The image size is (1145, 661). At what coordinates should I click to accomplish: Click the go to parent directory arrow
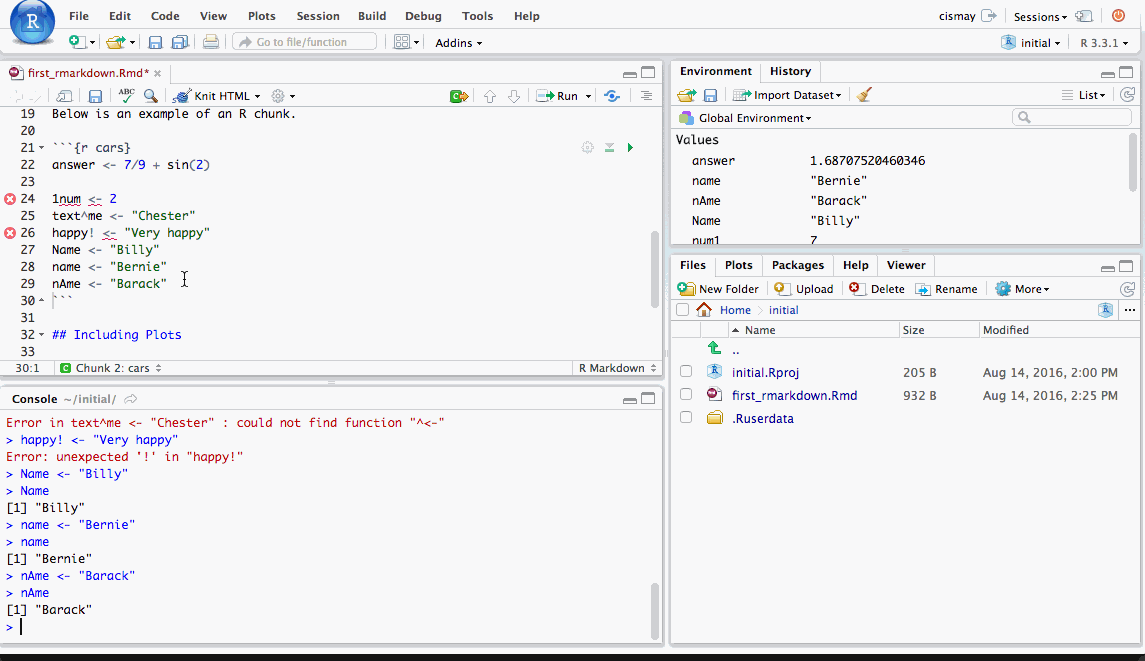(714, 348)
